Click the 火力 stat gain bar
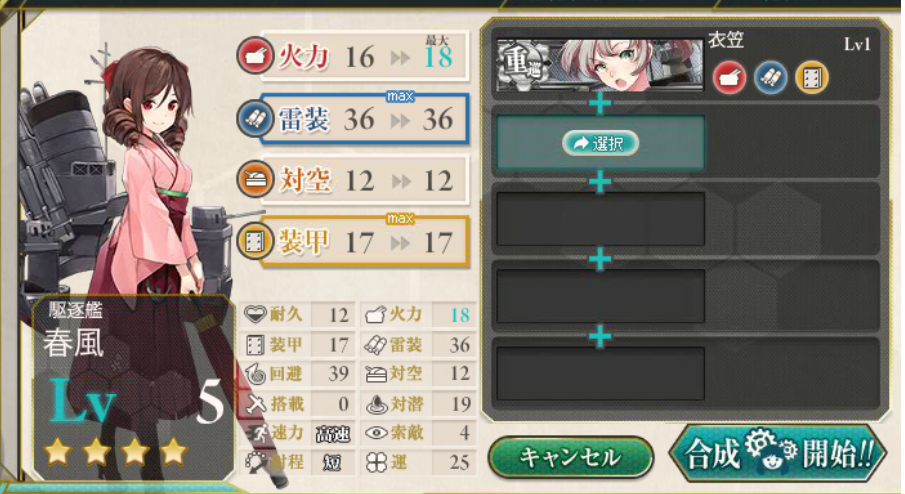Viewport: 905px width, 494px height. coord(364,56)
